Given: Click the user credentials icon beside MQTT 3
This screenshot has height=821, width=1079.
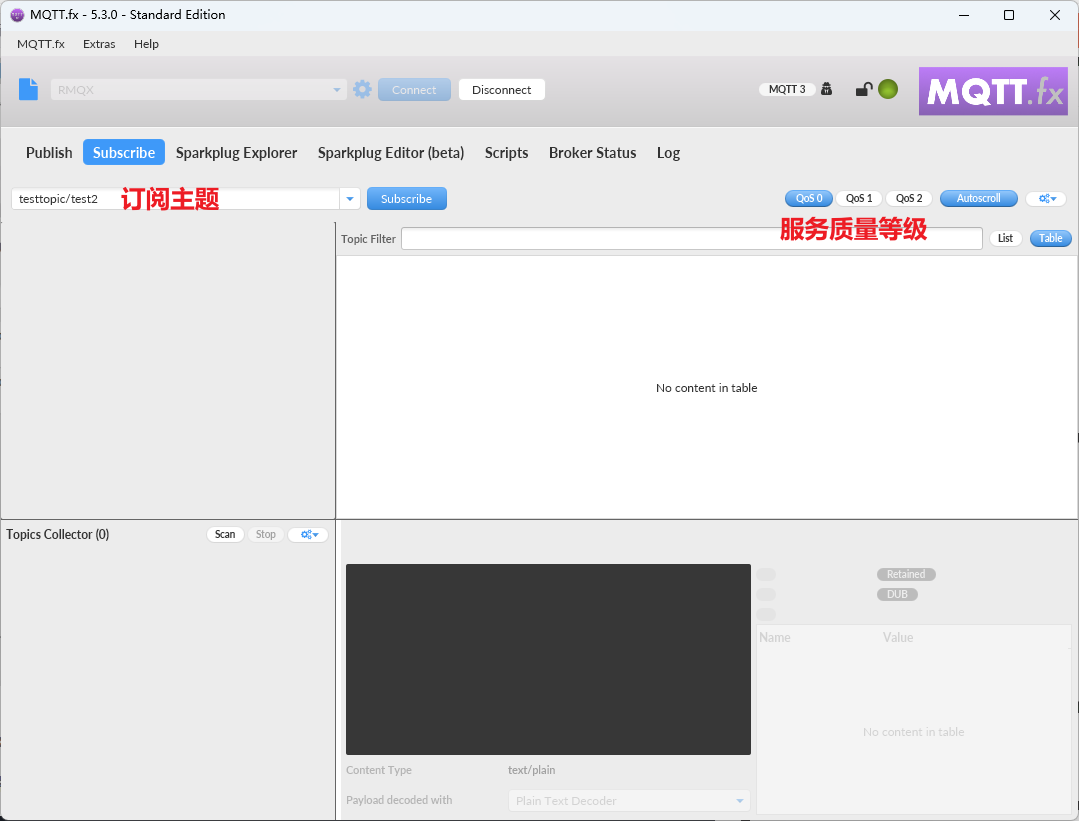Looking at the screenshot, I should point(826,89).
